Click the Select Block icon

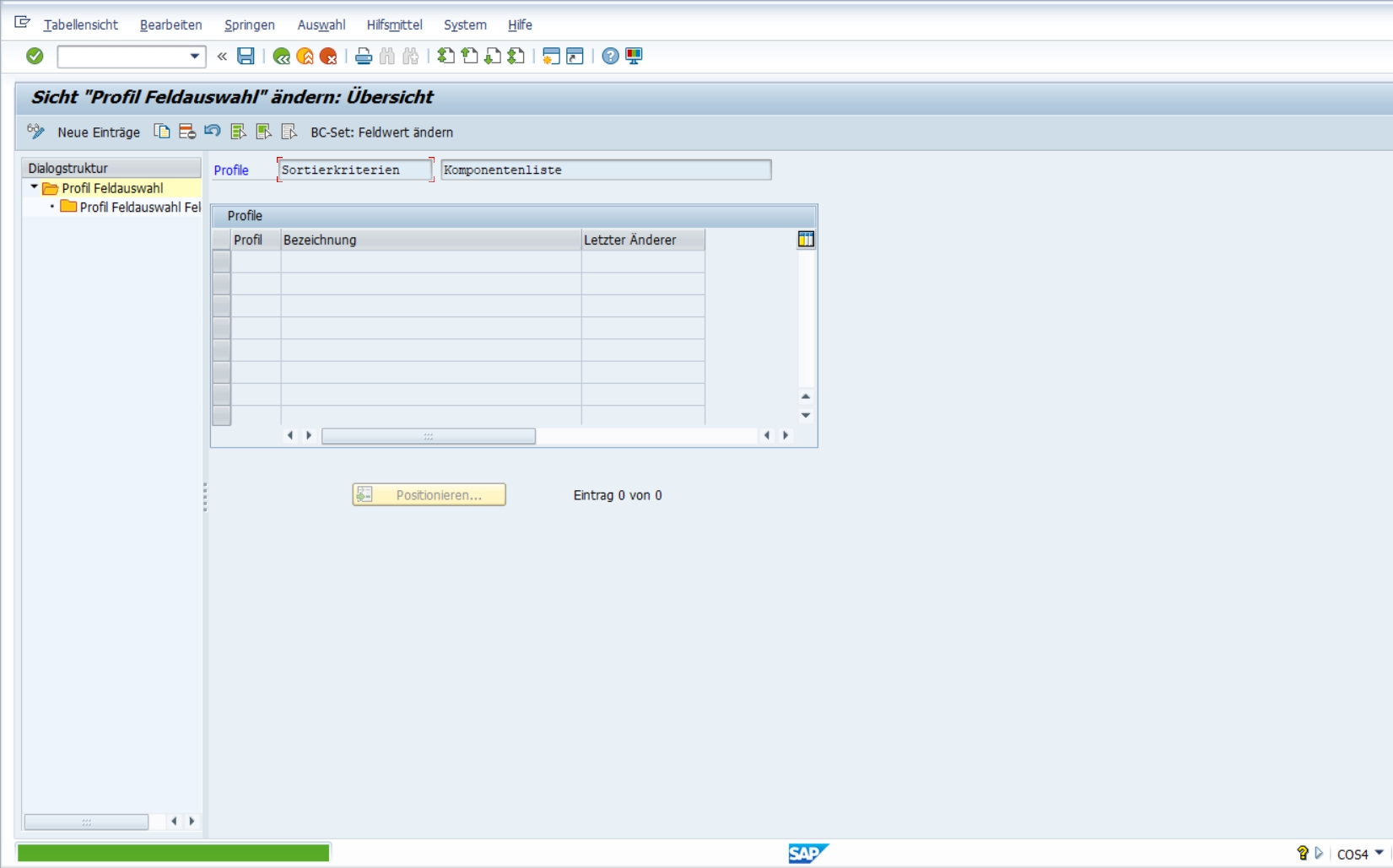pyautogui.click(x=263, y=132)
